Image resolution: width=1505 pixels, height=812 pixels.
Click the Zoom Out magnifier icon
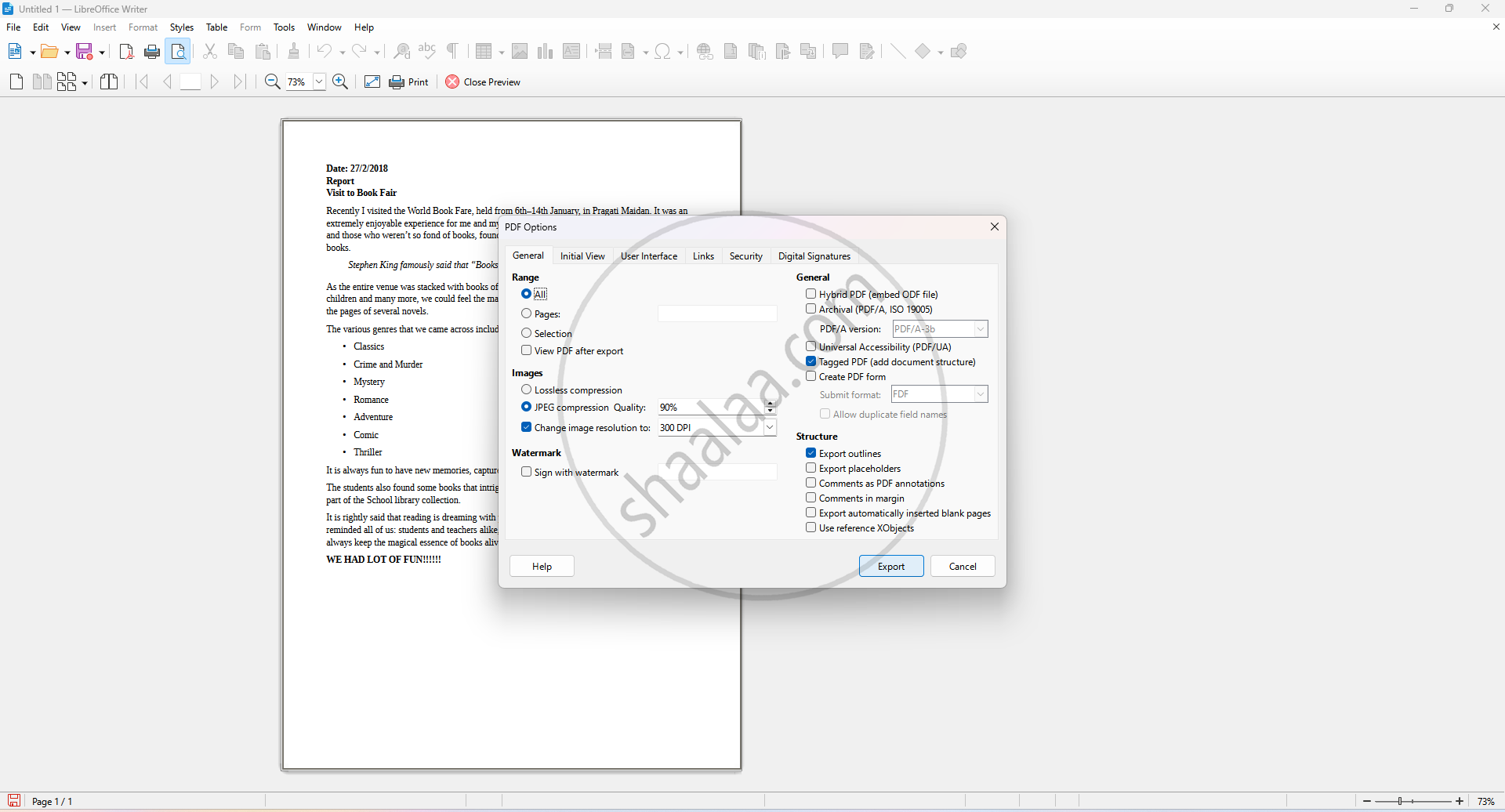pos(272,82)
